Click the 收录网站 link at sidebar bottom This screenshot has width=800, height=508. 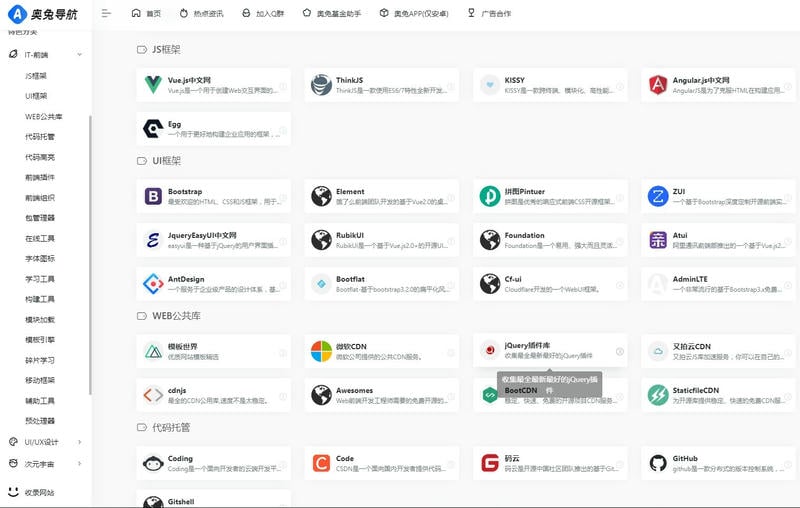[39, 492]
